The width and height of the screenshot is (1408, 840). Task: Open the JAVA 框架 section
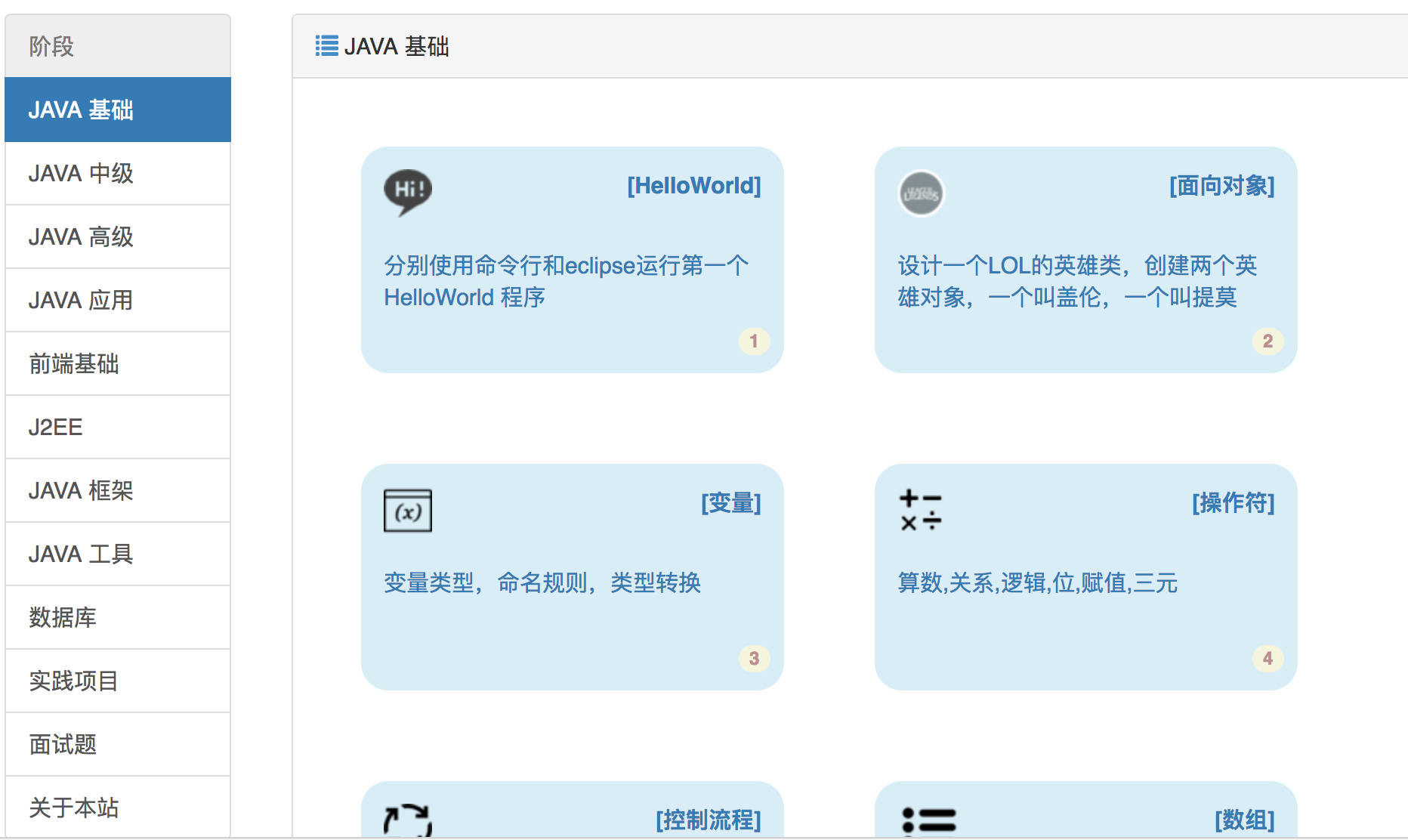79,490
